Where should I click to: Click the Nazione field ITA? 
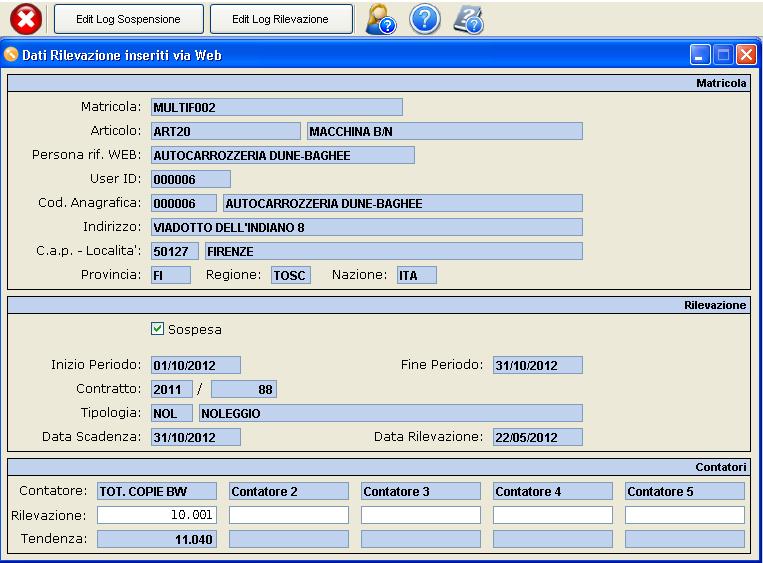point(417,275)
